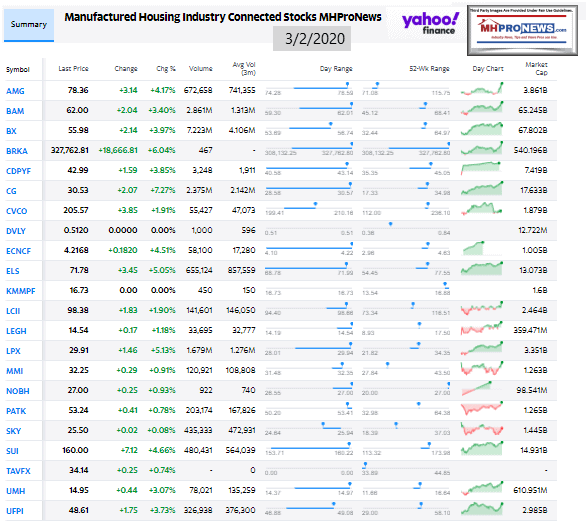Viewport: 588px width, 531px height.
Task: Open the UMH ticker symbol link
Action: 16,491
